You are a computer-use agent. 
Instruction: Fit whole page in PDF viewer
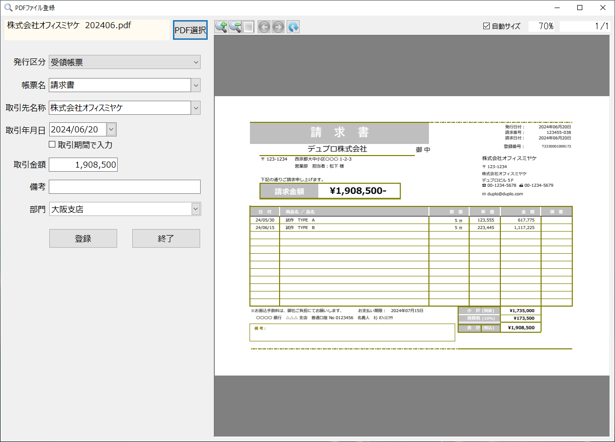coord(249,27)
